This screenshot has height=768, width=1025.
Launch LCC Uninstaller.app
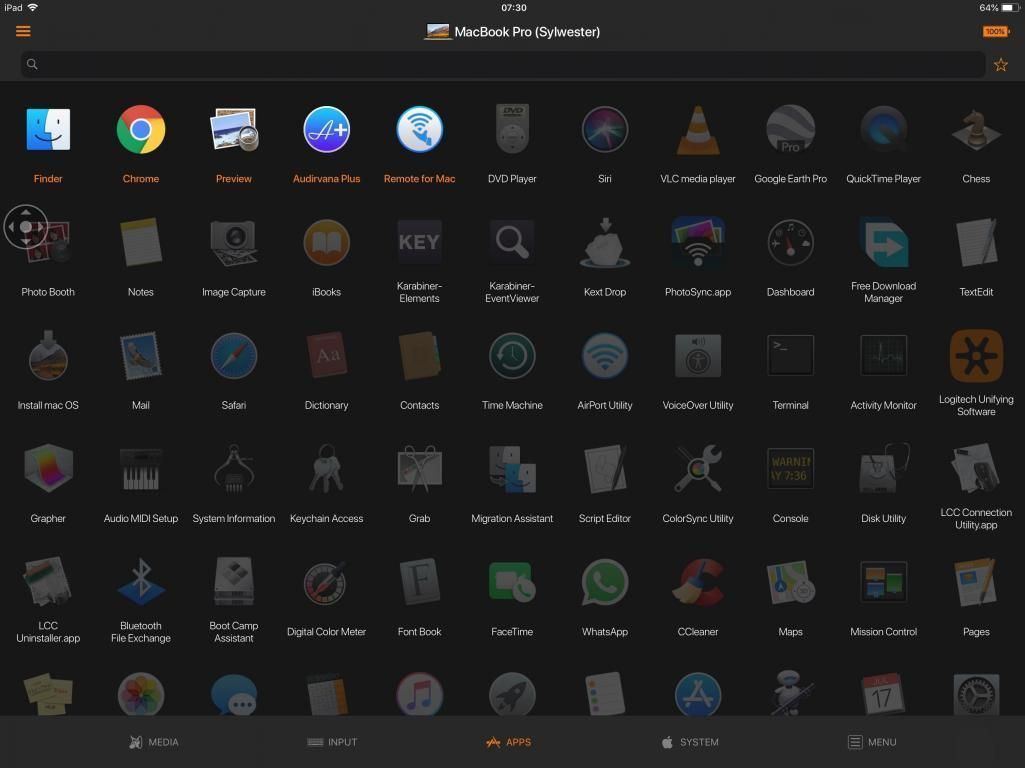coord(48,582)
